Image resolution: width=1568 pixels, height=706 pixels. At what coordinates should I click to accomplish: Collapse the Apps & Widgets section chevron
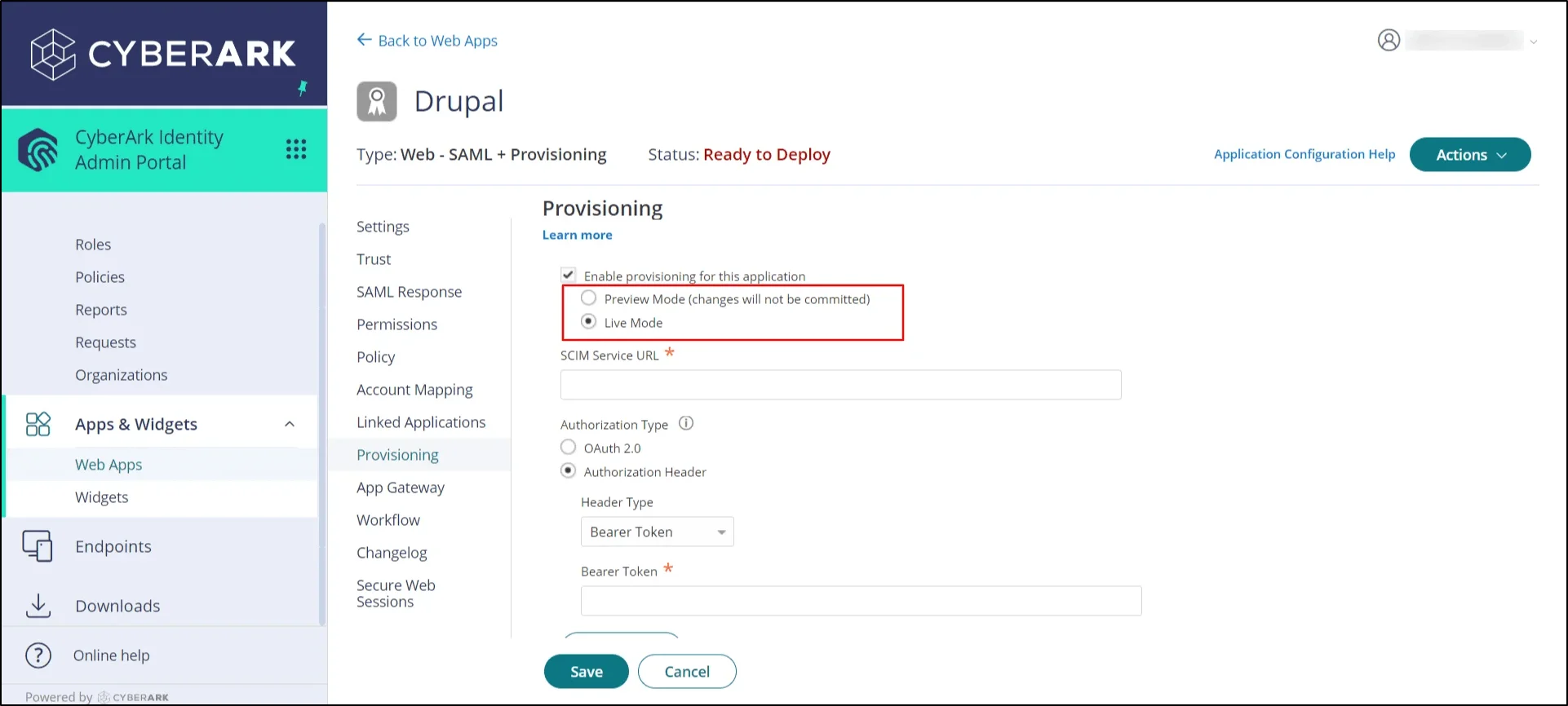tap(290, 424)
